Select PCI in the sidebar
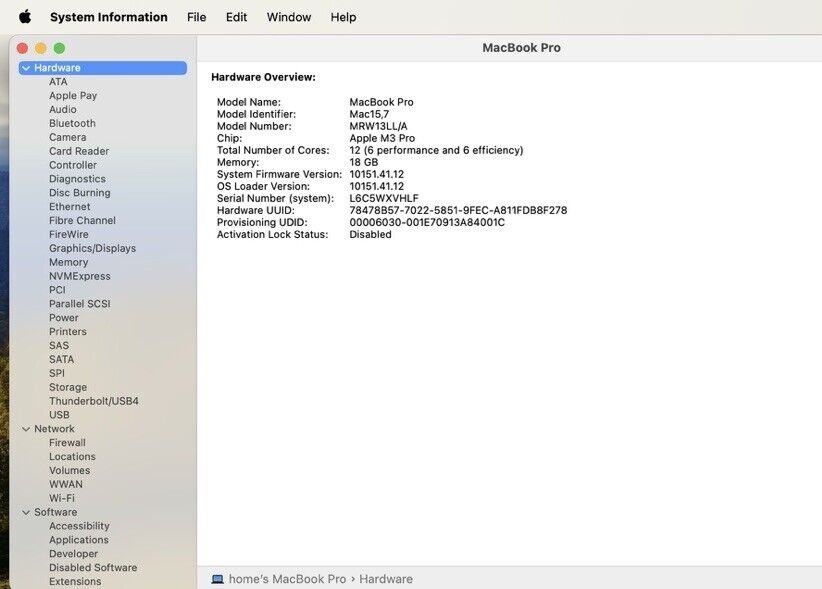 pyautogui.click(x=57, y=290)
